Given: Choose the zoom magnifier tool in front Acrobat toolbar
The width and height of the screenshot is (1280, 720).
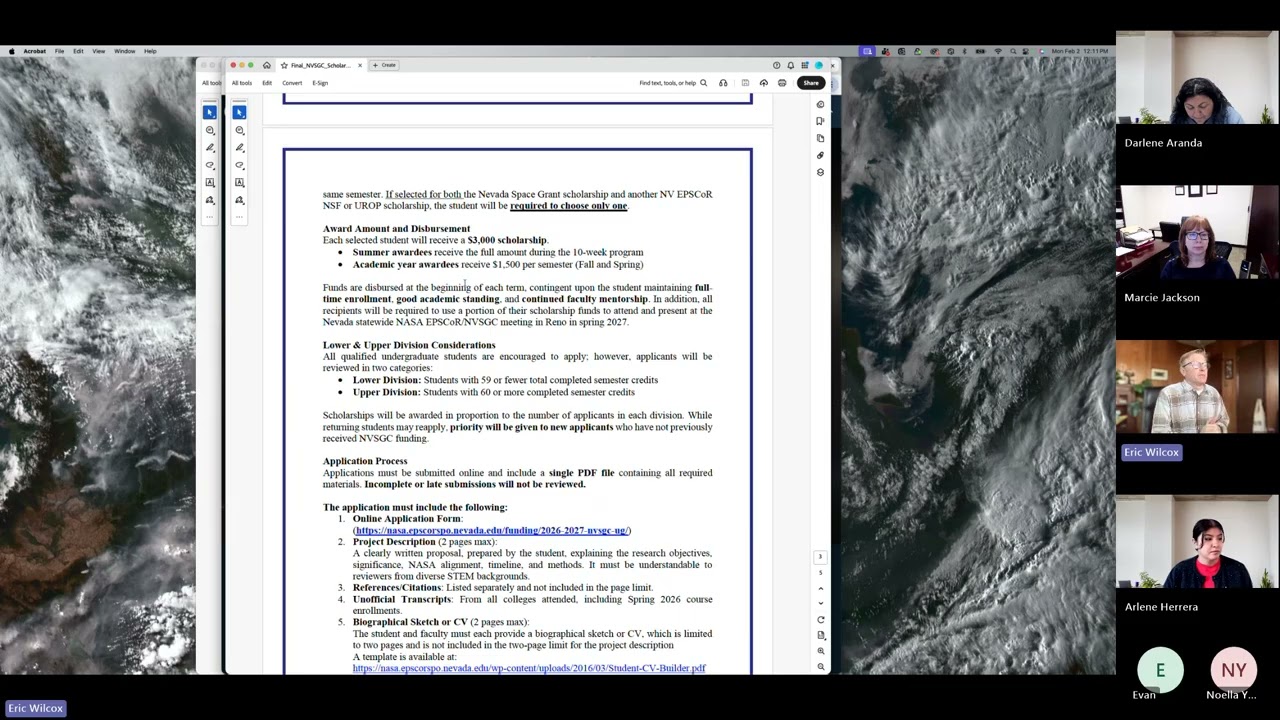Looking at the screenshot, I should [x=239, y=131].
